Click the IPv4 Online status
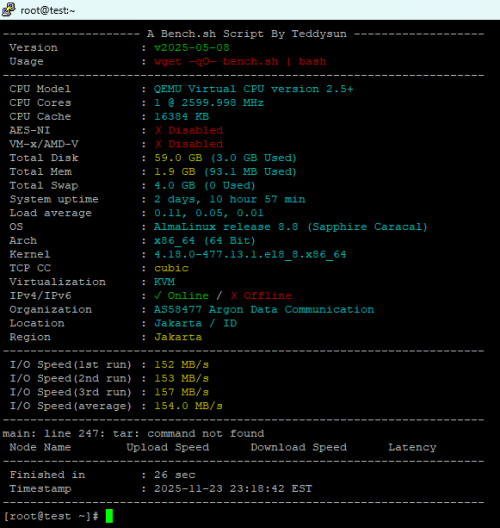 181,296
